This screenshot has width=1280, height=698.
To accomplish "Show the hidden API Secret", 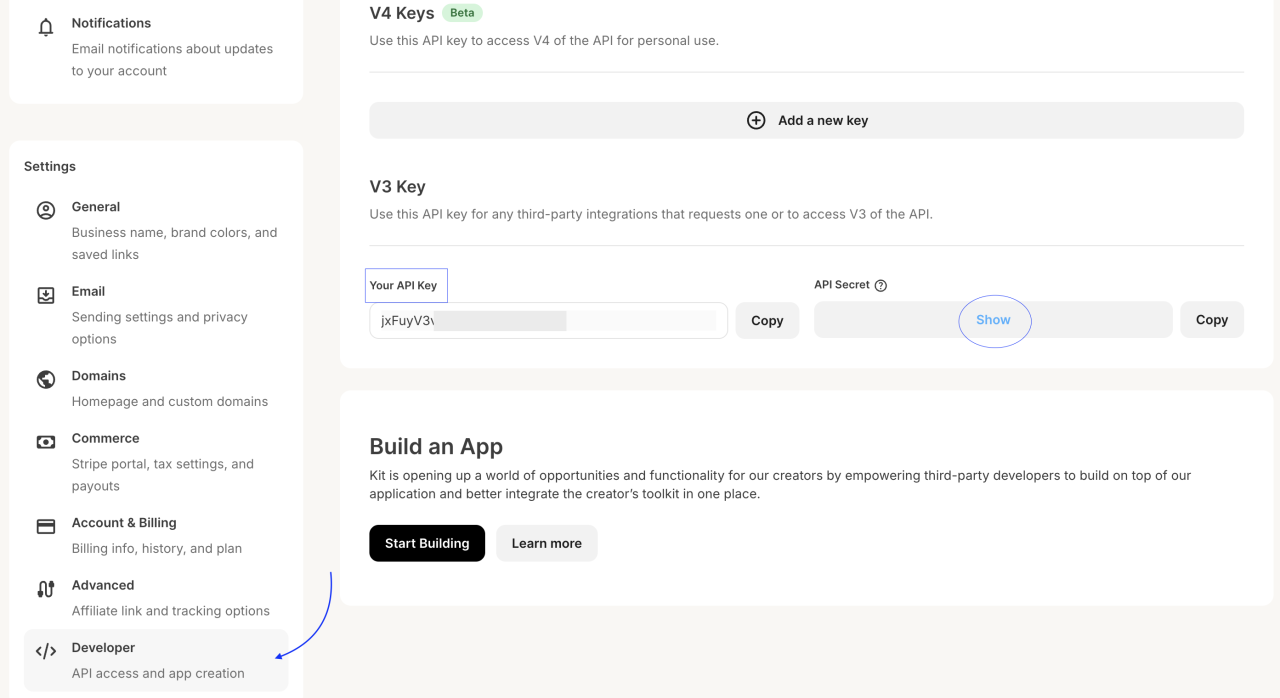I will [993, 320].
